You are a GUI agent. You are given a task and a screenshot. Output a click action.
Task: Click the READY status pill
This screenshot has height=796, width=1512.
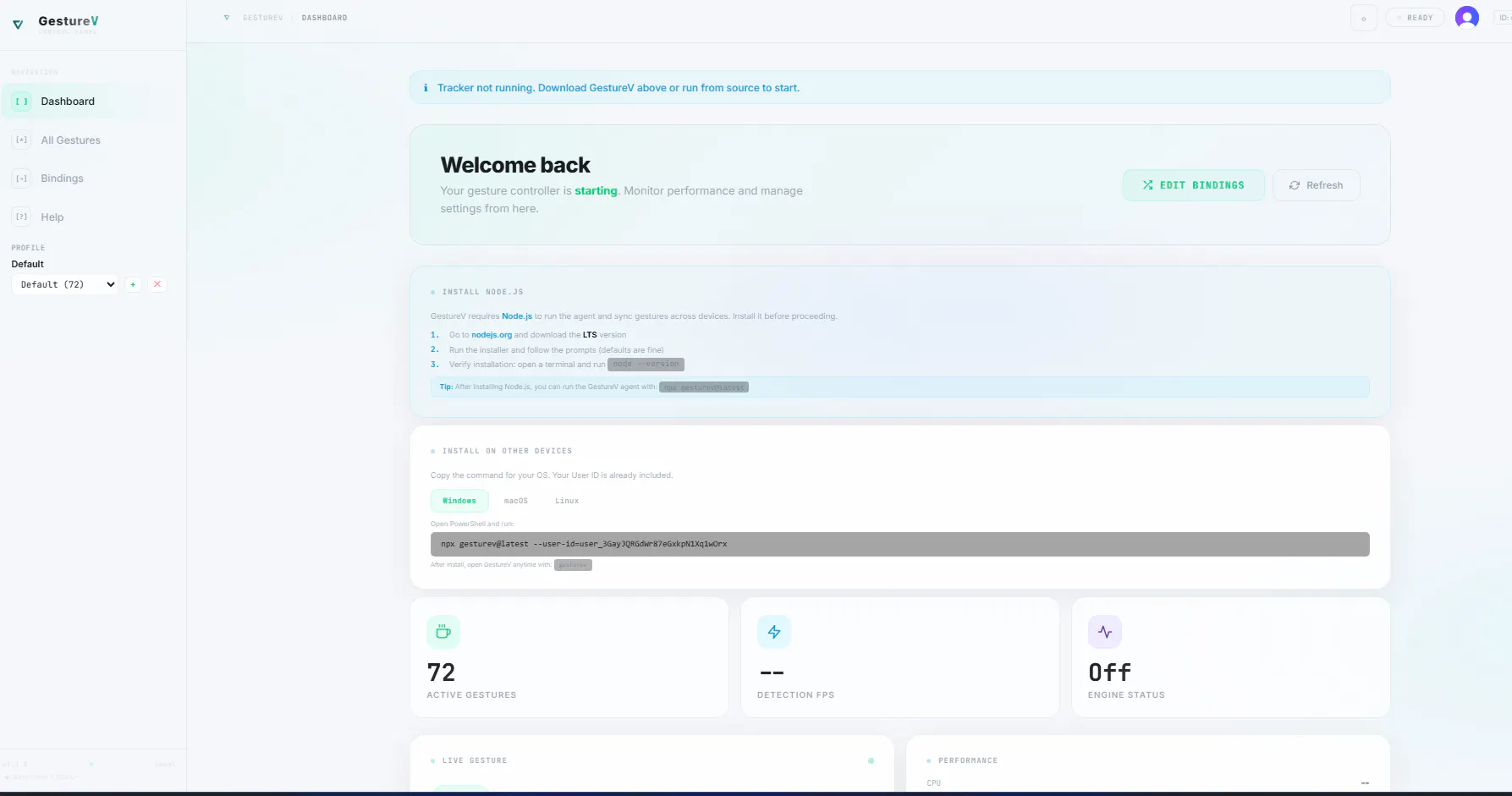pyautogui.click(x=1415, y=18)
